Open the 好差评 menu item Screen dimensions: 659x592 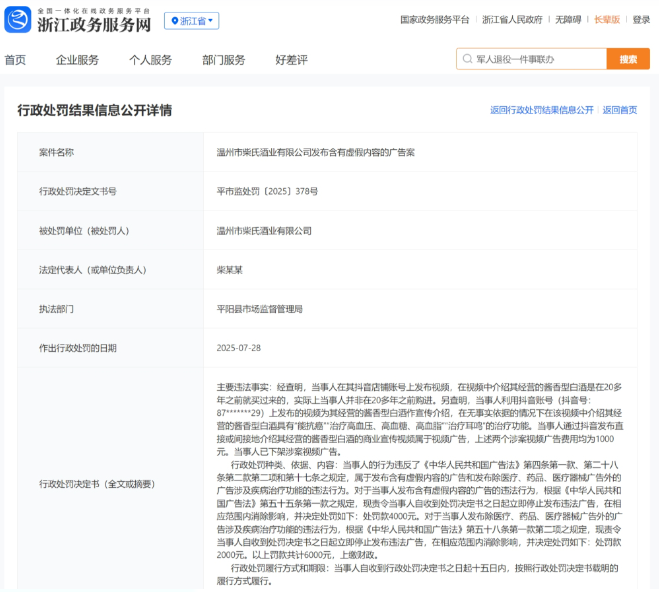(292, 60)
